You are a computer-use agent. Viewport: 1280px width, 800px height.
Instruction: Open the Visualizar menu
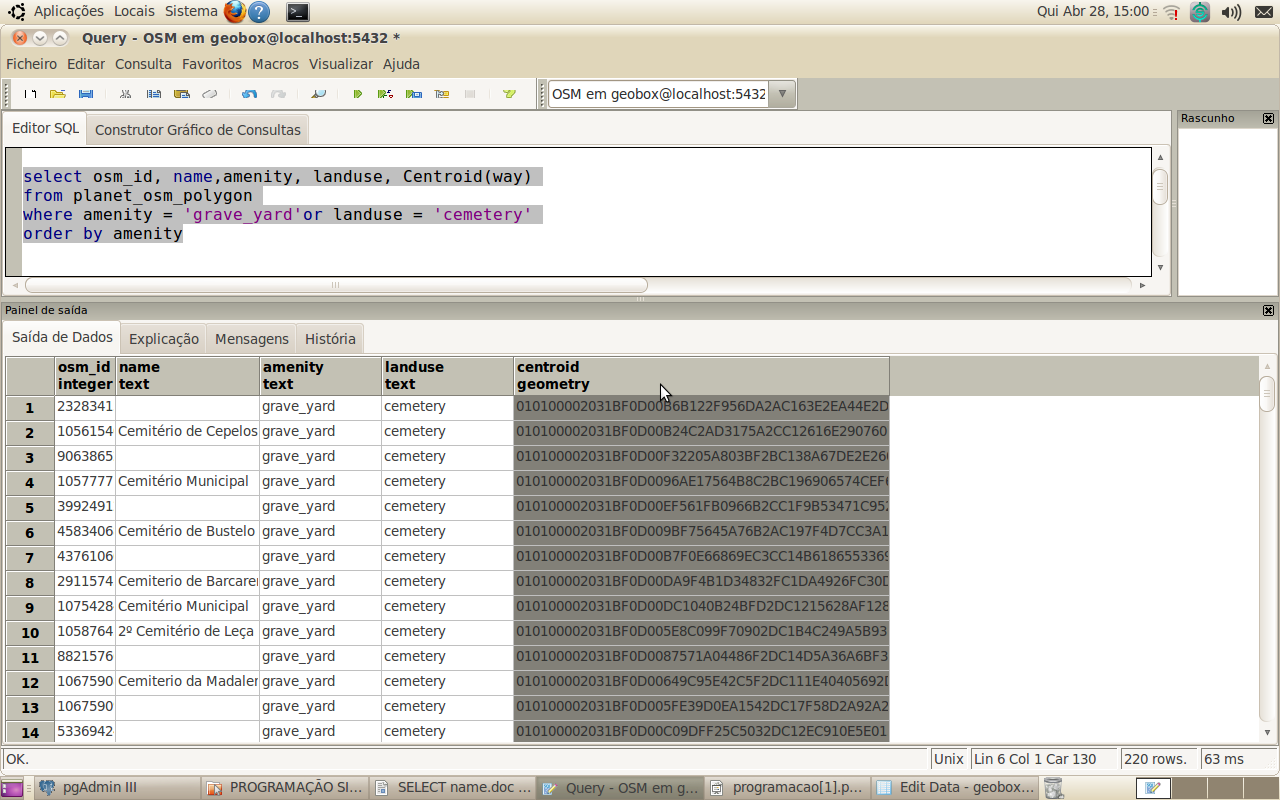point(341,64)
